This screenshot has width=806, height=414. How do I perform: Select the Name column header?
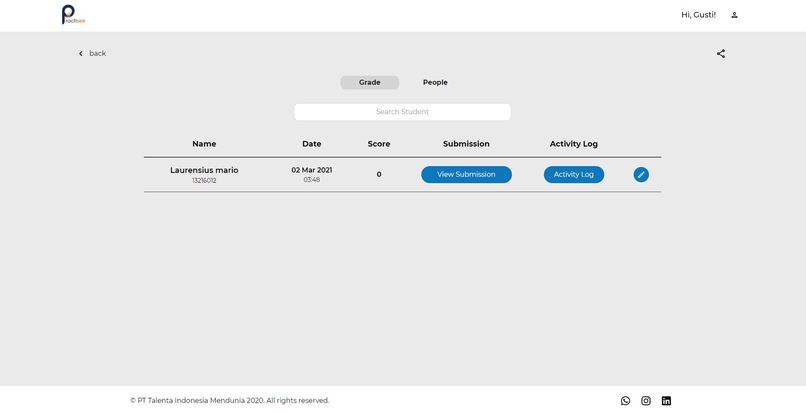[x=204, y=144]
